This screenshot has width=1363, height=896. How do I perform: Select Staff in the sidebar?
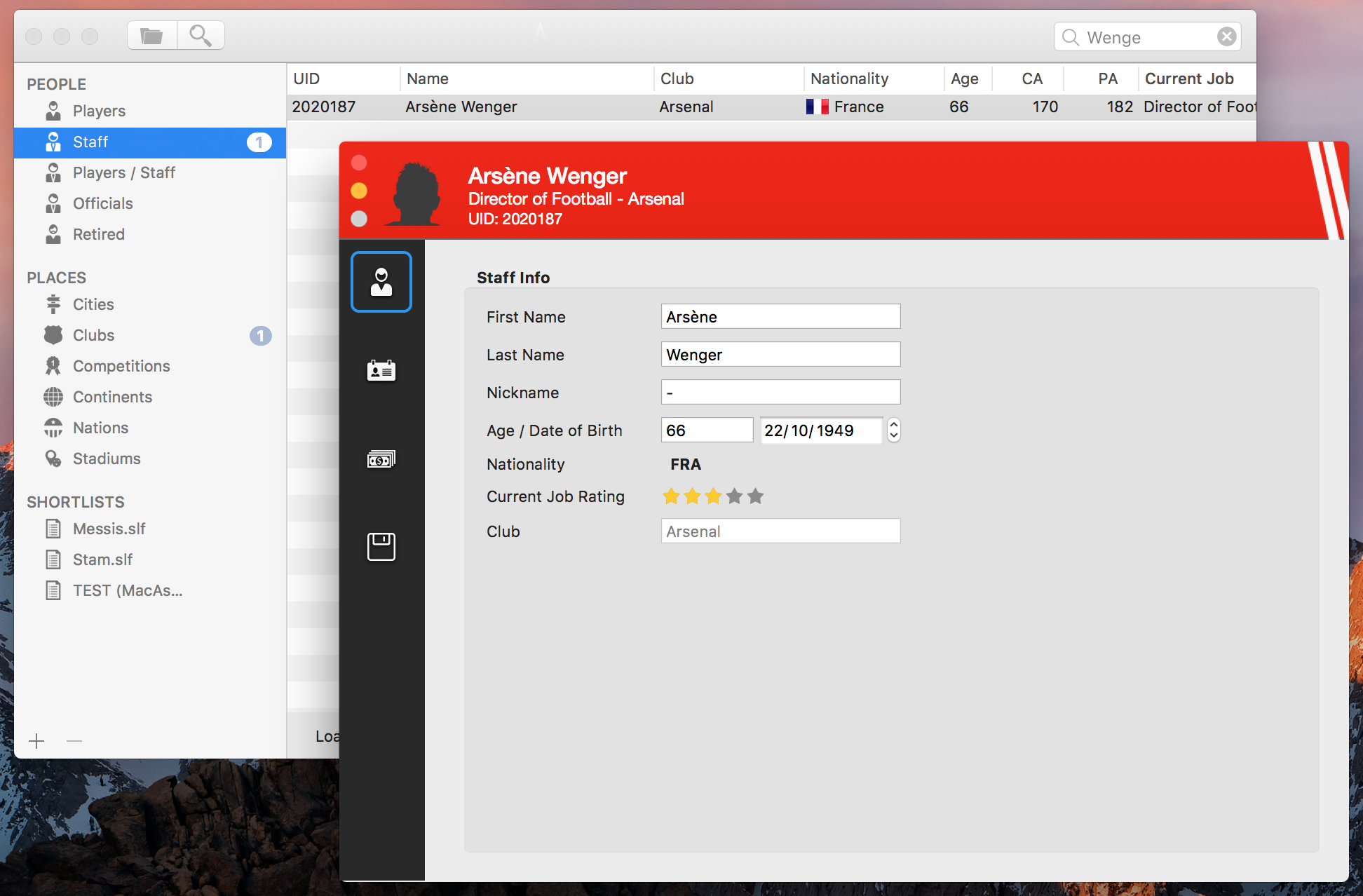150,142
